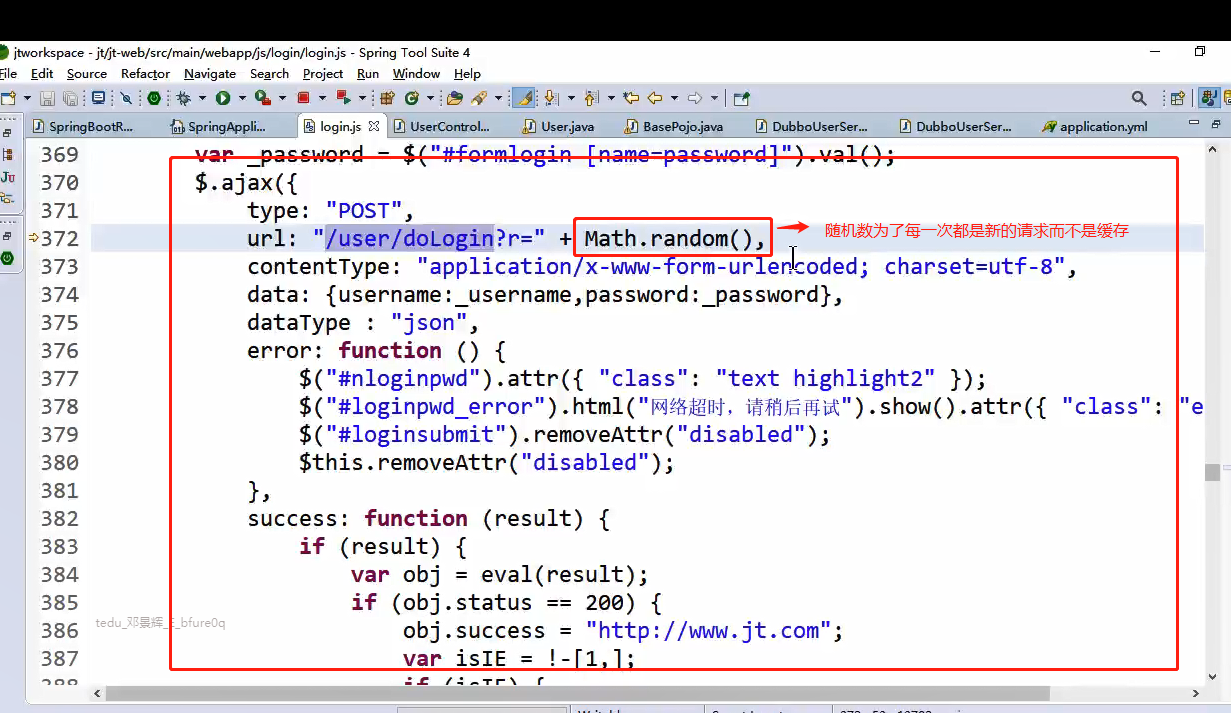The image size is (1231, 713).
Task: Navigate Forward with the gray right arrow
Action: (695, 98)
